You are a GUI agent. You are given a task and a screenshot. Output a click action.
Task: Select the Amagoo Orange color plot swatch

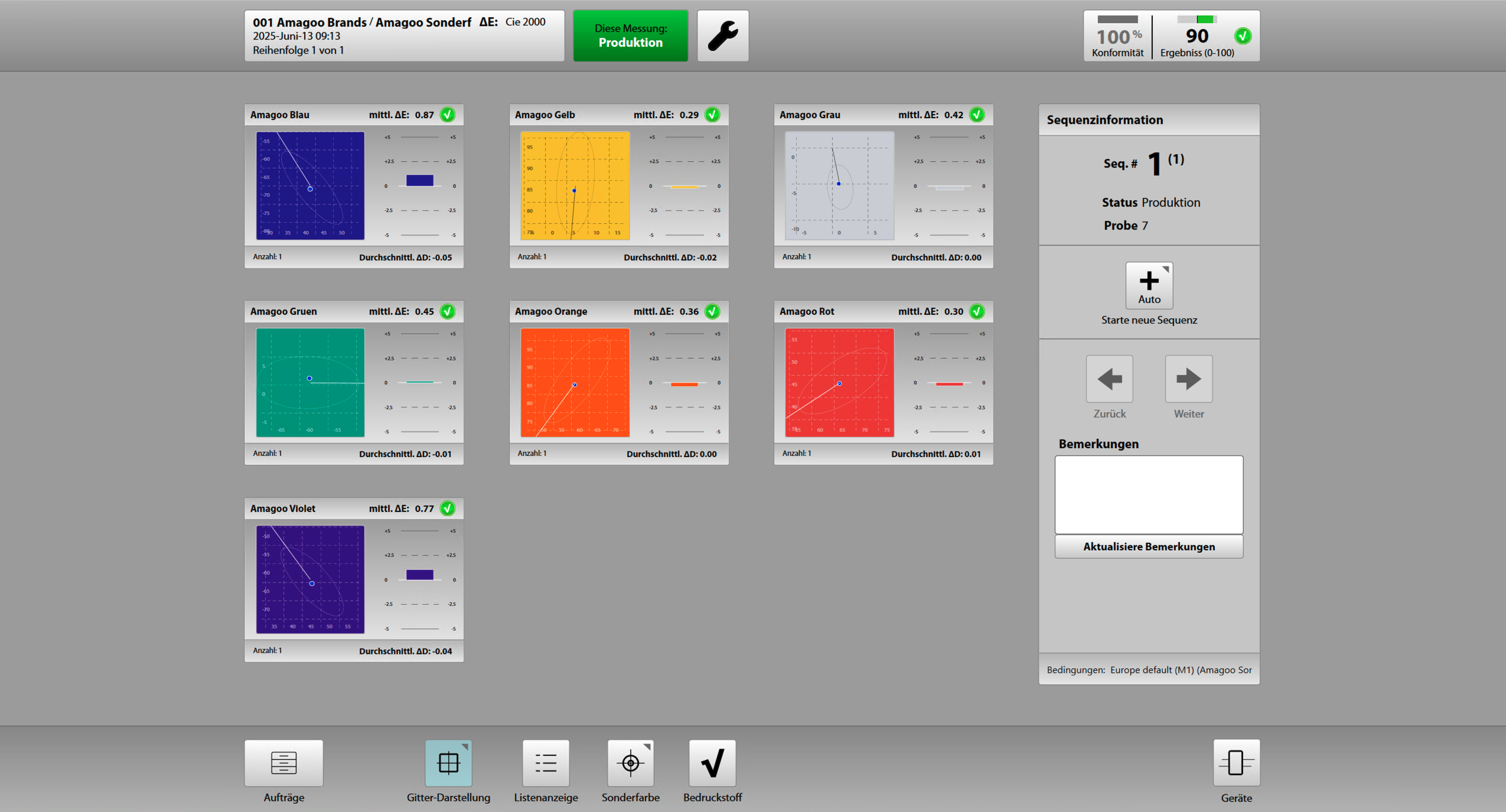pos(574,382)
